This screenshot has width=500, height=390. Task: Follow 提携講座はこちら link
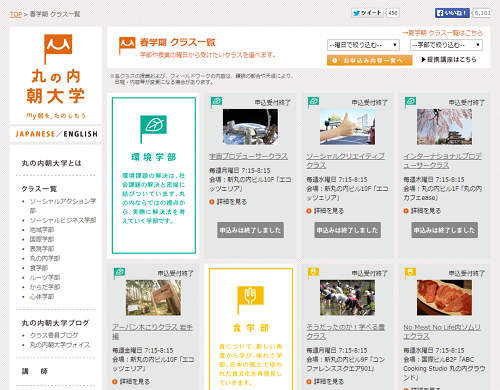(449, 59)
